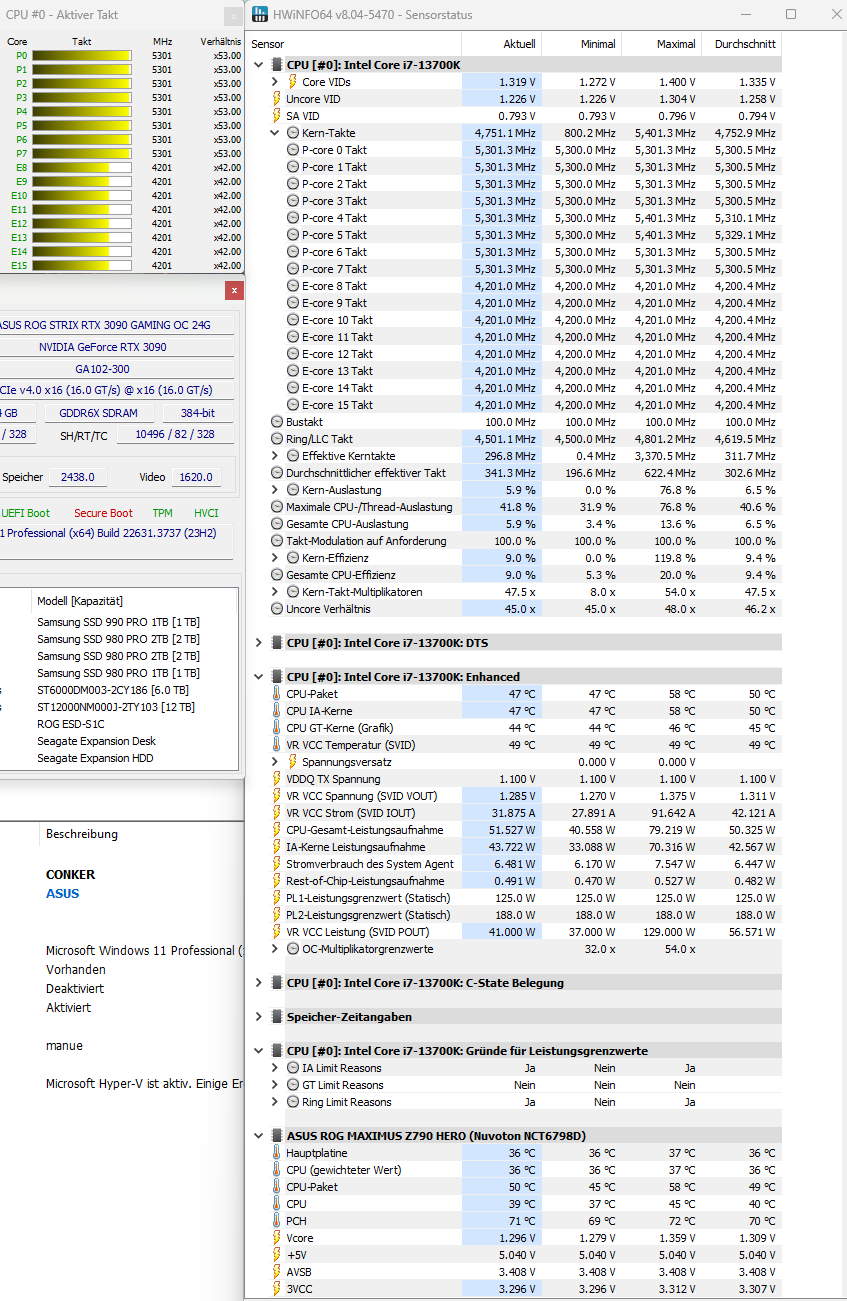
Task: Click the Durchschnitt column header
Action: pos(741,44)
